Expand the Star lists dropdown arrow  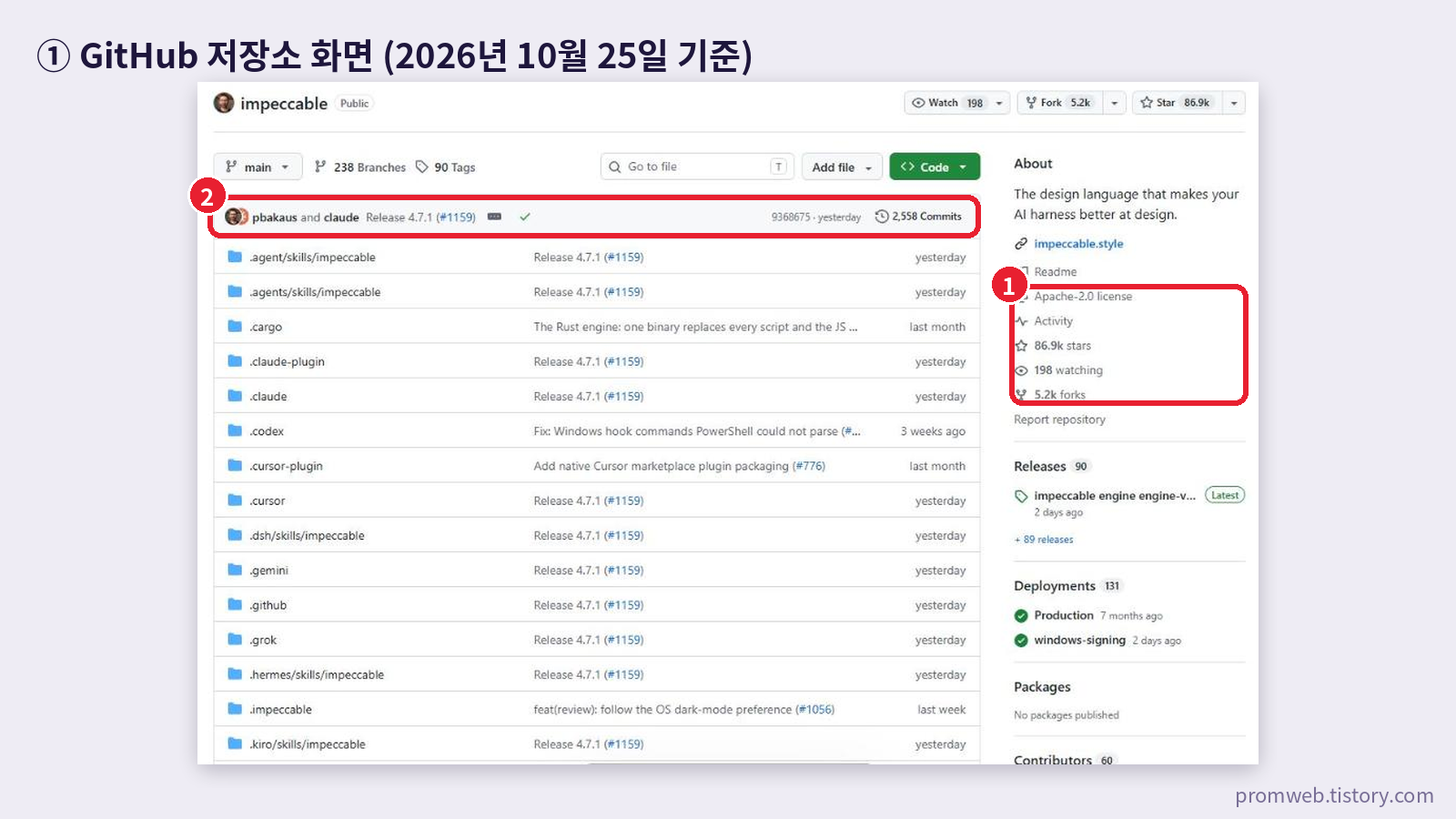click(x=1234, y=103)
